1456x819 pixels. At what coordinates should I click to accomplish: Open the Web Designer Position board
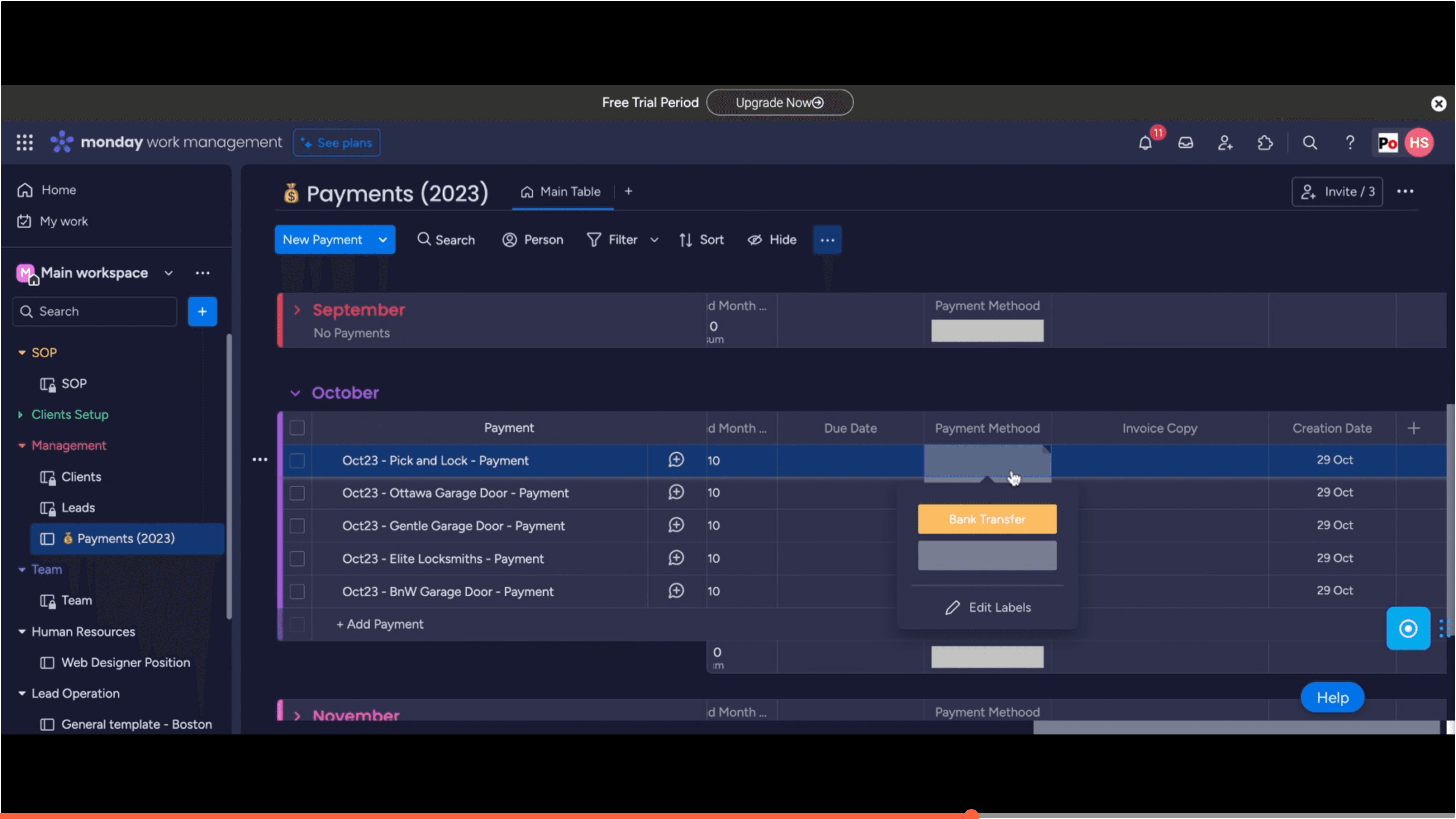[x=115, y=662]
